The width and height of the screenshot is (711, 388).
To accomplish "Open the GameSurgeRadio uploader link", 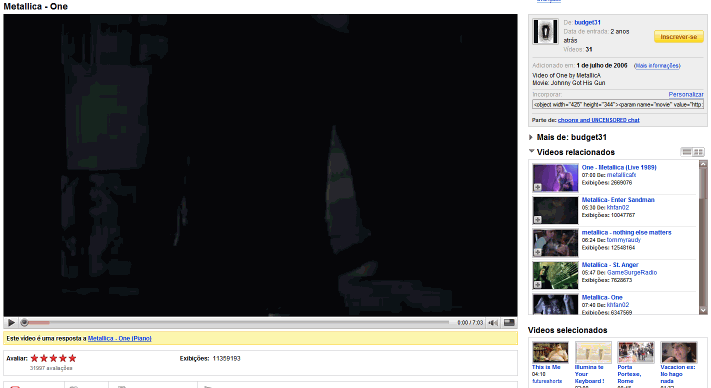I will (x=632, y=272).
